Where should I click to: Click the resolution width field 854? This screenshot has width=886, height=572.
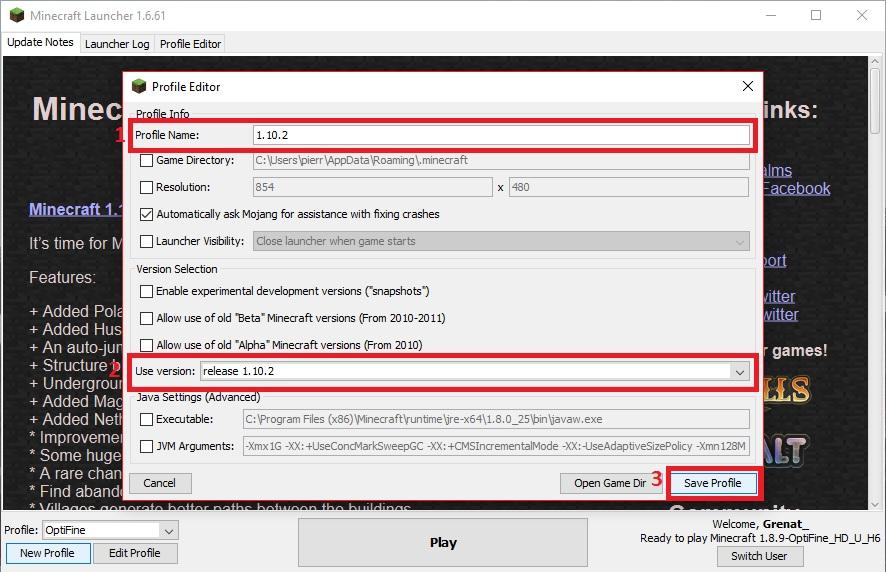pyautogui.click(x=372, y=187)
